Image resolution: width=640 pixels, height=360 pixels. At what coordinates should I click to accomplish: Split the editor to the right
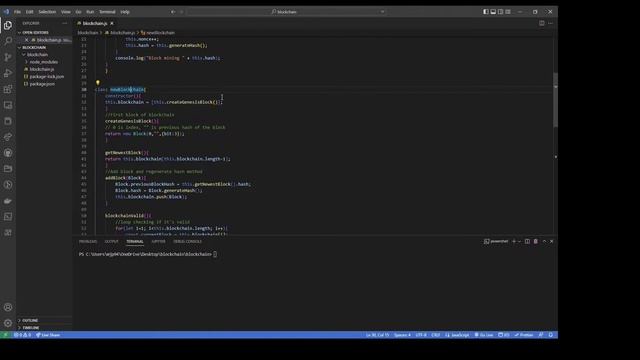(x=542, y=23)
